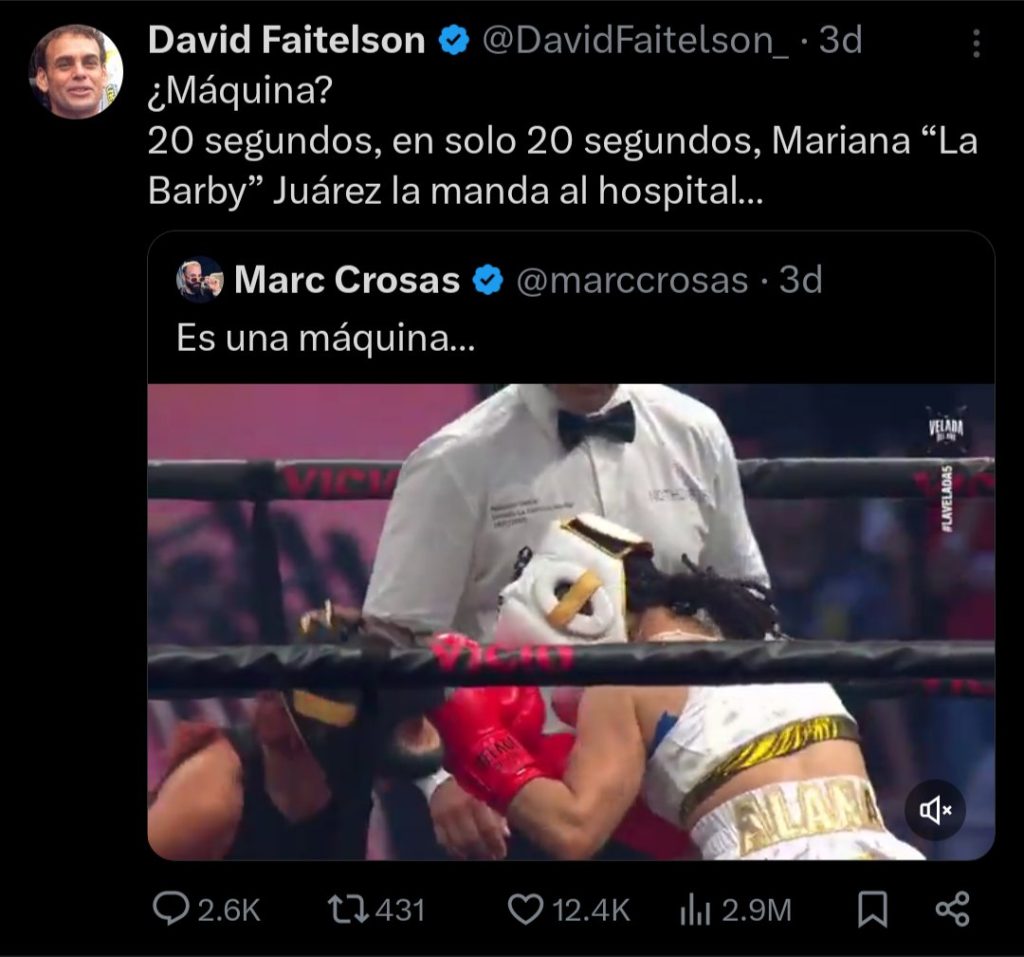Open David Faitelson's profile picture
The height and width of the screenshot is (957, 1024).
(76, 71)
